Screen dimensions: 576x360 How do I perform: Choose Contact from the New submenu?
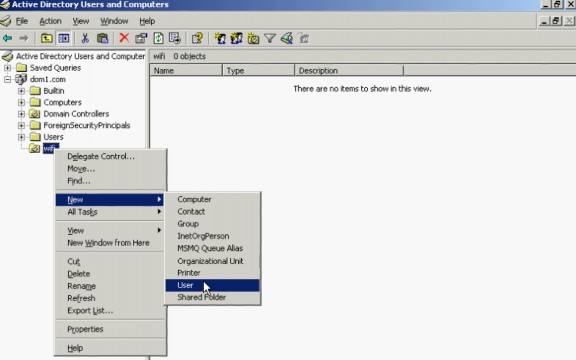212,212
